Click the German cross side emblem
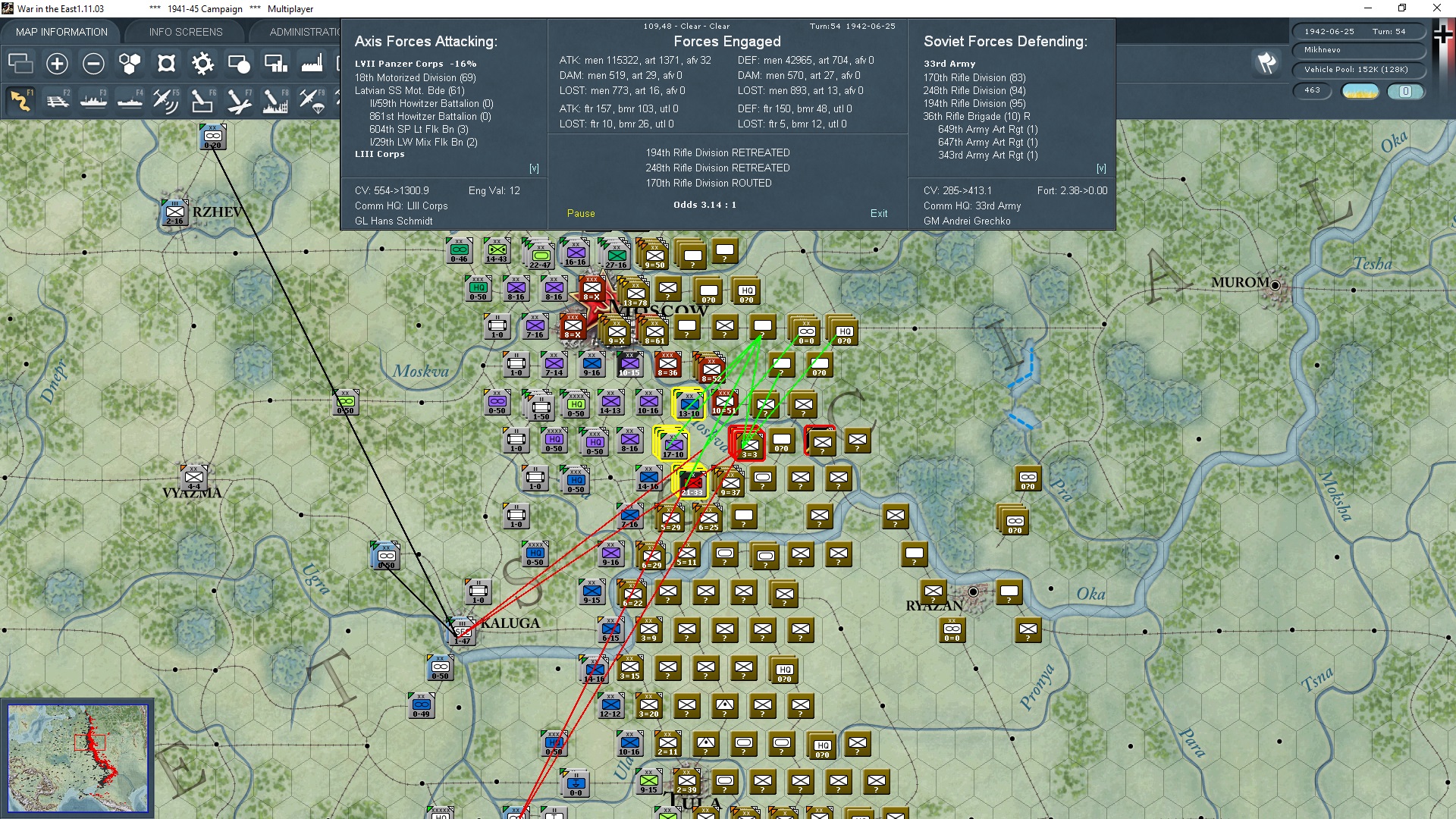Viewport: 1456px width, 819px height. 1443,35
